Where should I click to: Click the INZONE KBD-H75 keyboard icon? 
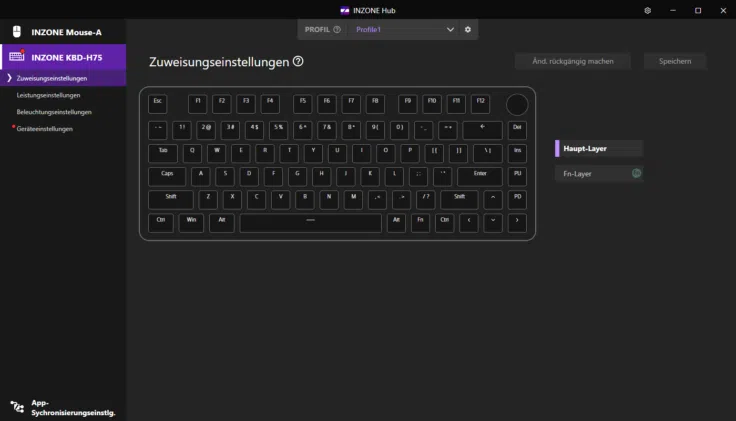pyautogui.click(x=17, y=57)
